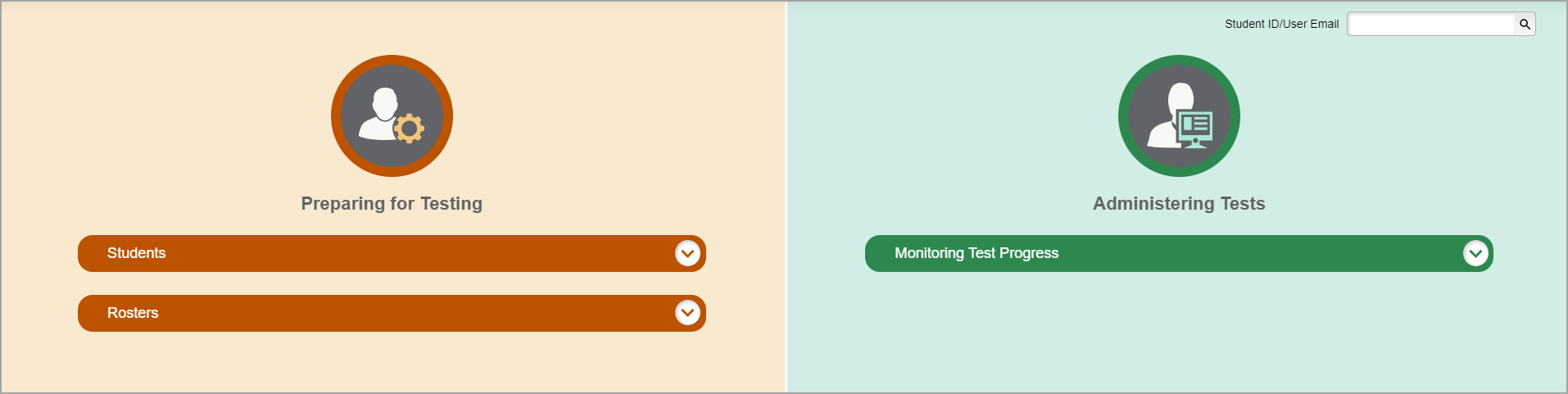
Task: Click the gear symbol in the orange emblem
Action: tap(409, 129)
